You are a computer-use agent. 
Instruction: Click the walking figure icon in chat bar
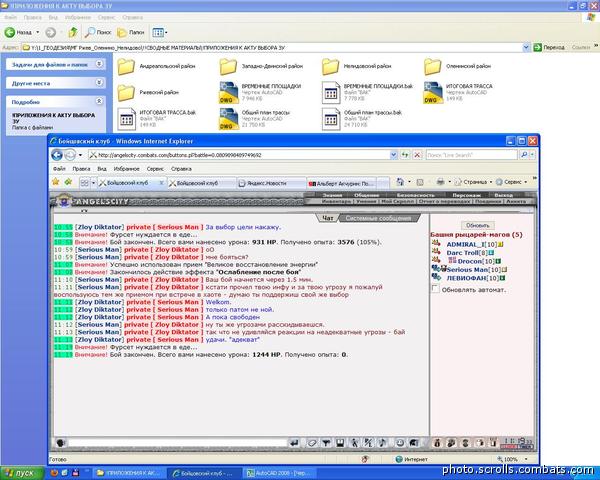click(354, 443)
